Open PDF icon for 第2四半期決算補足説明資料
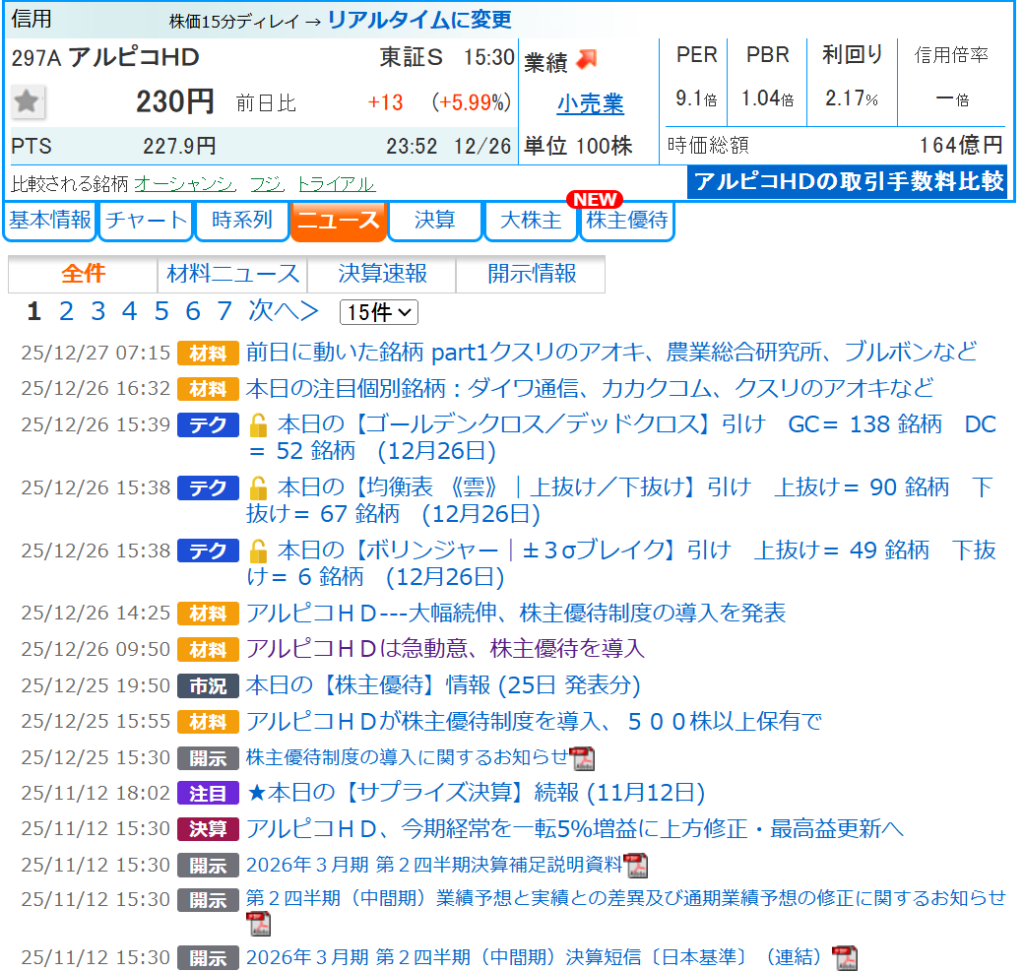The image size is (1024, 972). pyautogui.click(x=636, y=866)
